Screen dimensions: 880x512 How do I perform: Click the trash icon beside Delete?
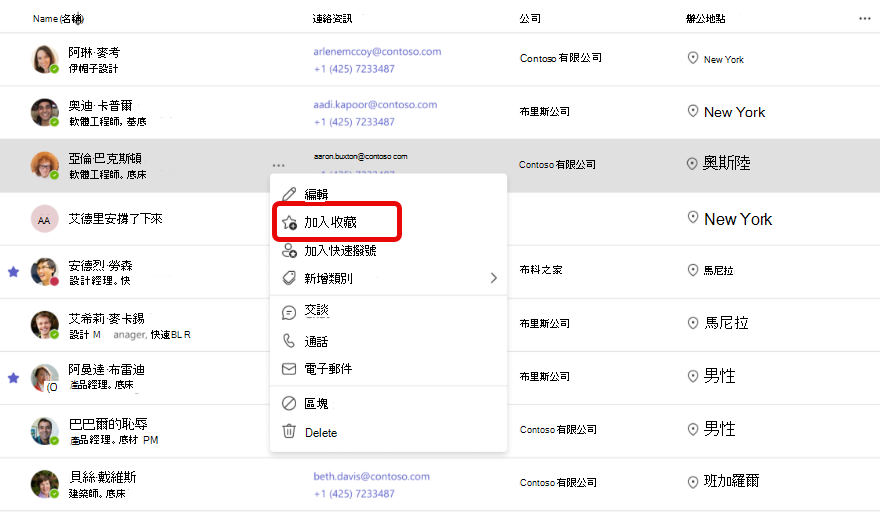point(289,431)
